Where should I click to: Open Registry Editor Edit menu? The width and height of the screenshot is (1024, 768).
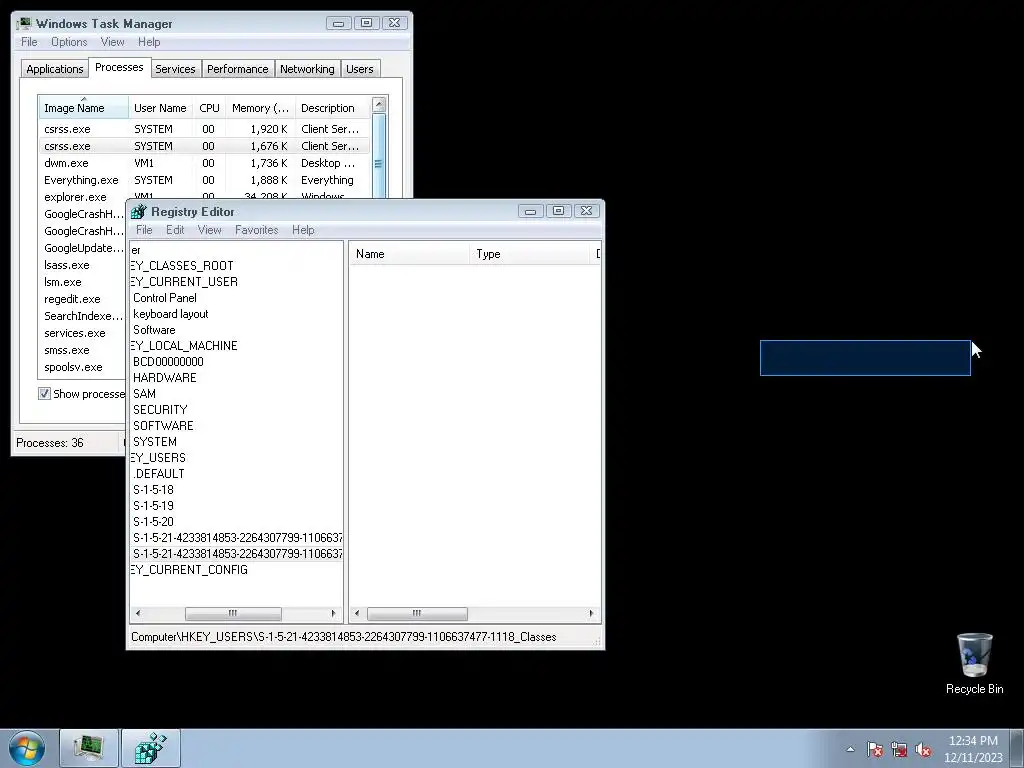174,230
